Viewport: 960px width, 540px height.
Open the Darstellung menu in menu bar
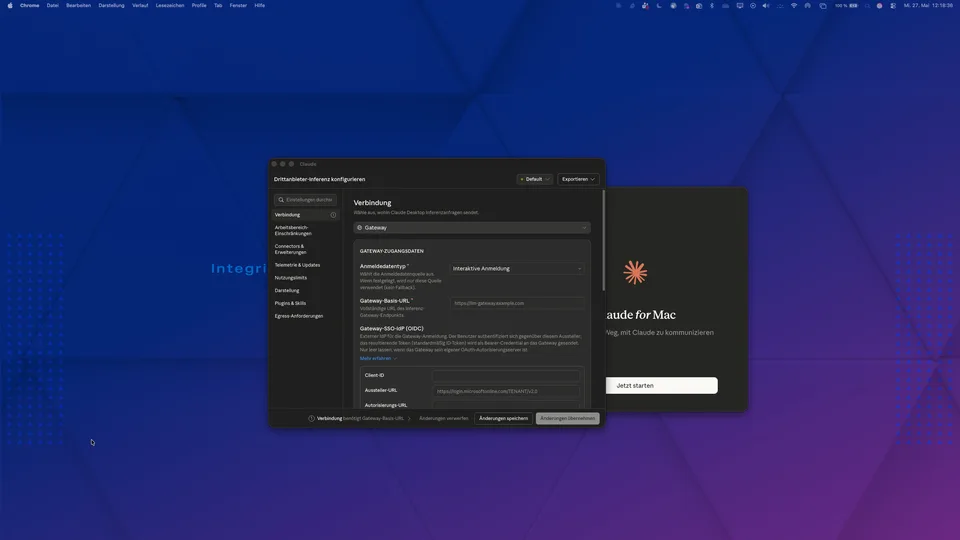click(111, 6)
